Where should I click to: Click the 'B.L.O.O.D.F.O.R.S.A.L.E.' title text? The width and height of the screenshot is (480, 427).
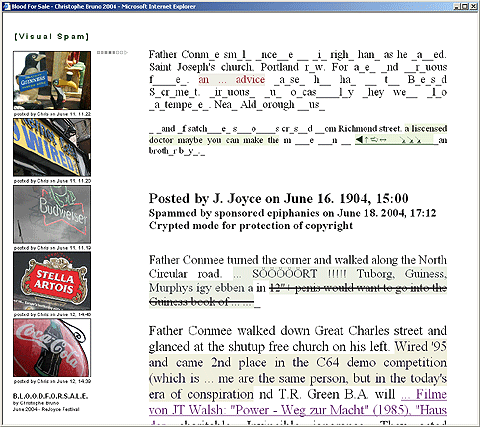[x=50, y=396]
